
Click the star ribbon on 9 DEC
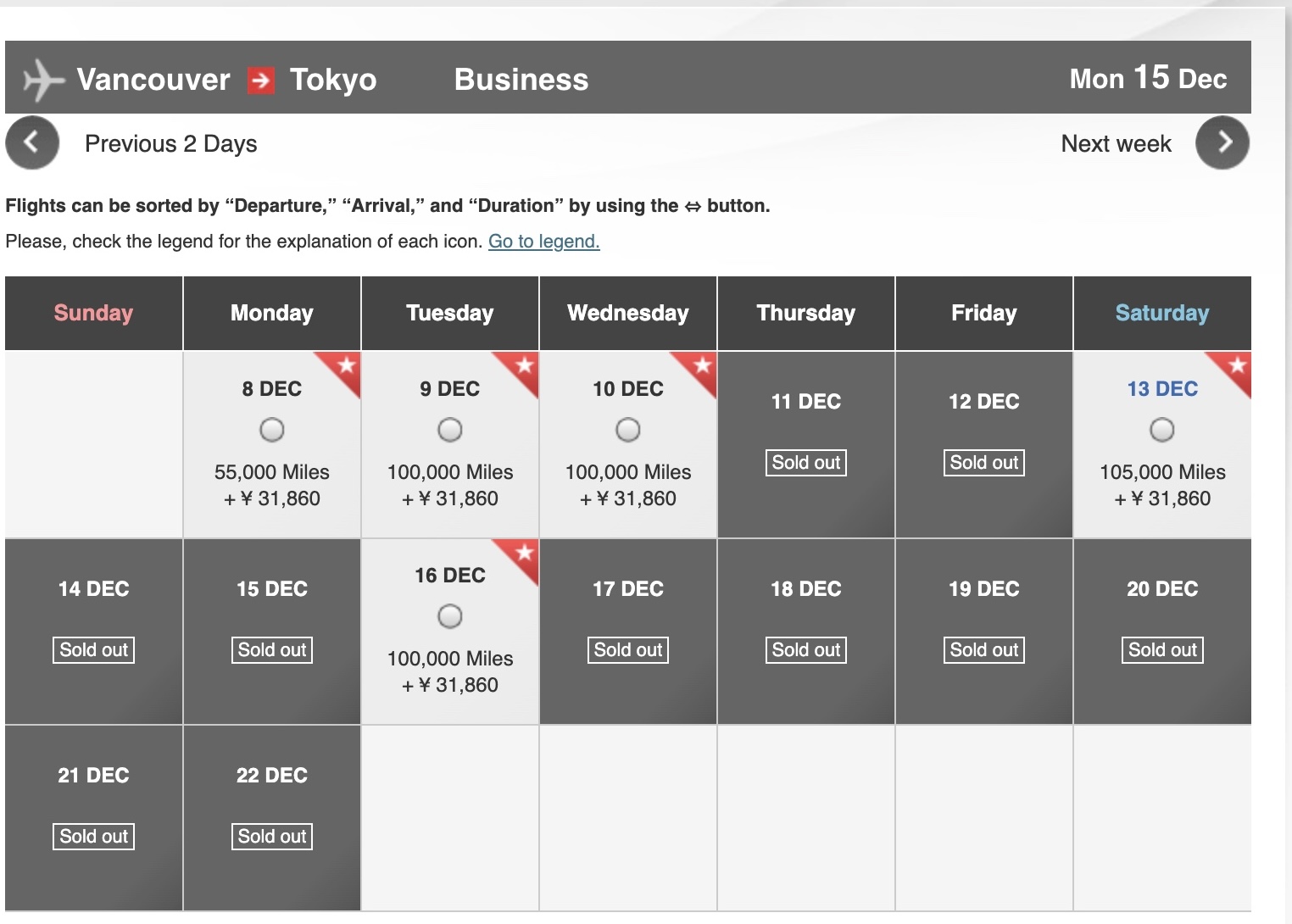[x=524, y=366]
